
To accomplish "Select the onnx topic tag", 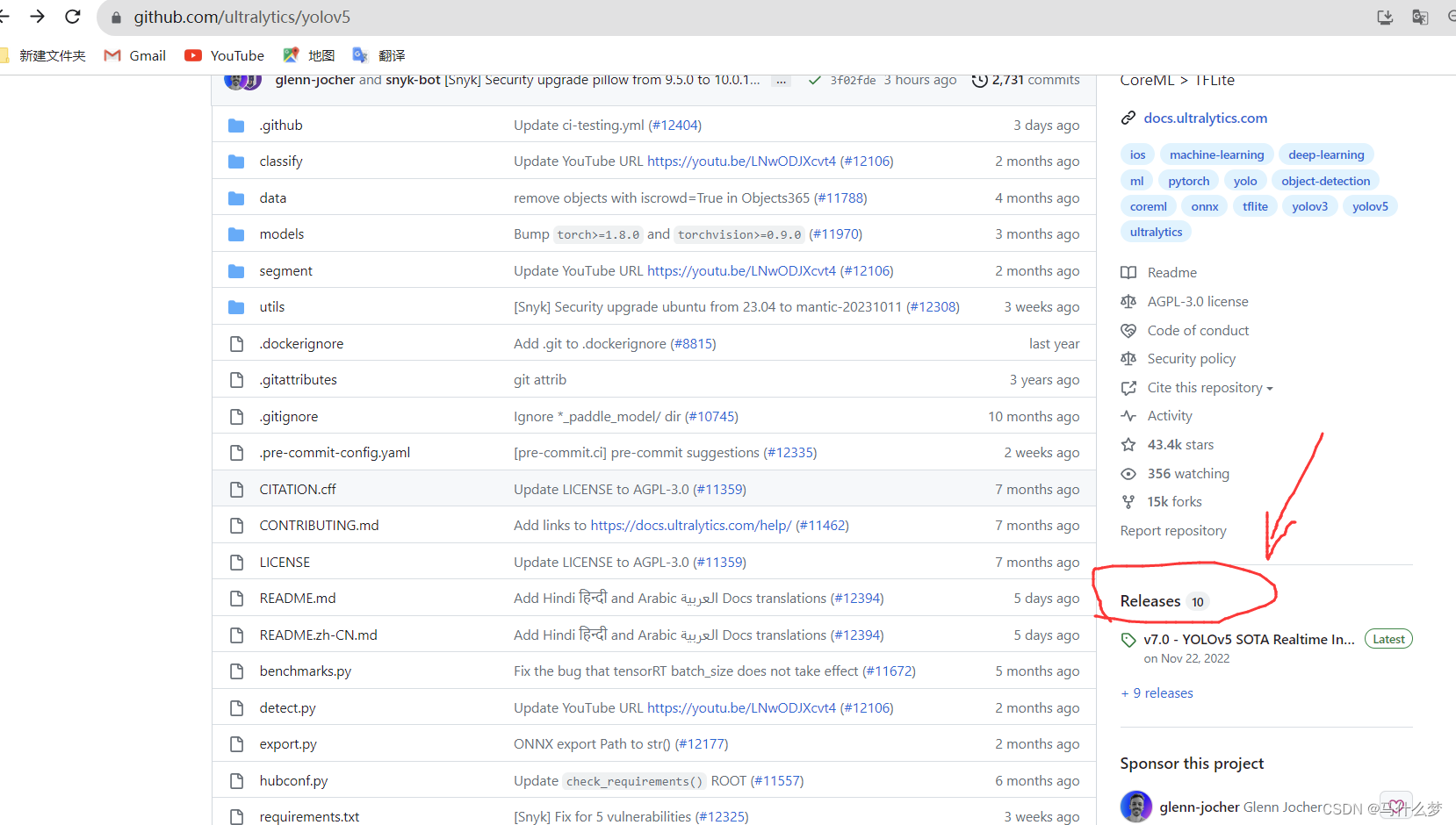I will point(1204,206).
